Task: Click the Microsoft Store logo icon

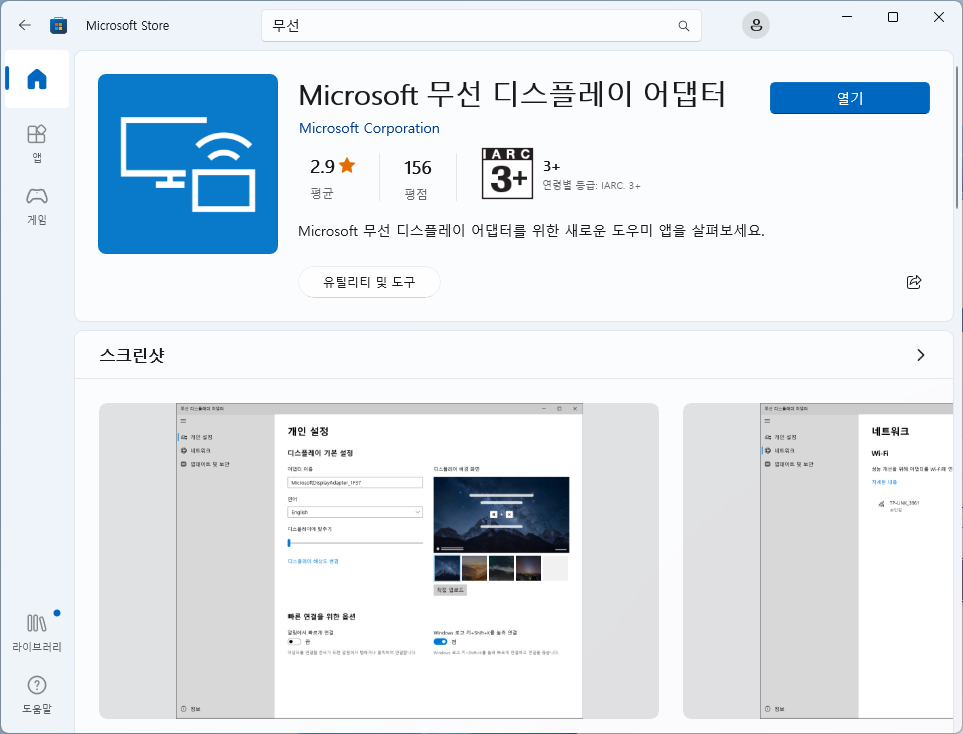Action: pos(58,25)
